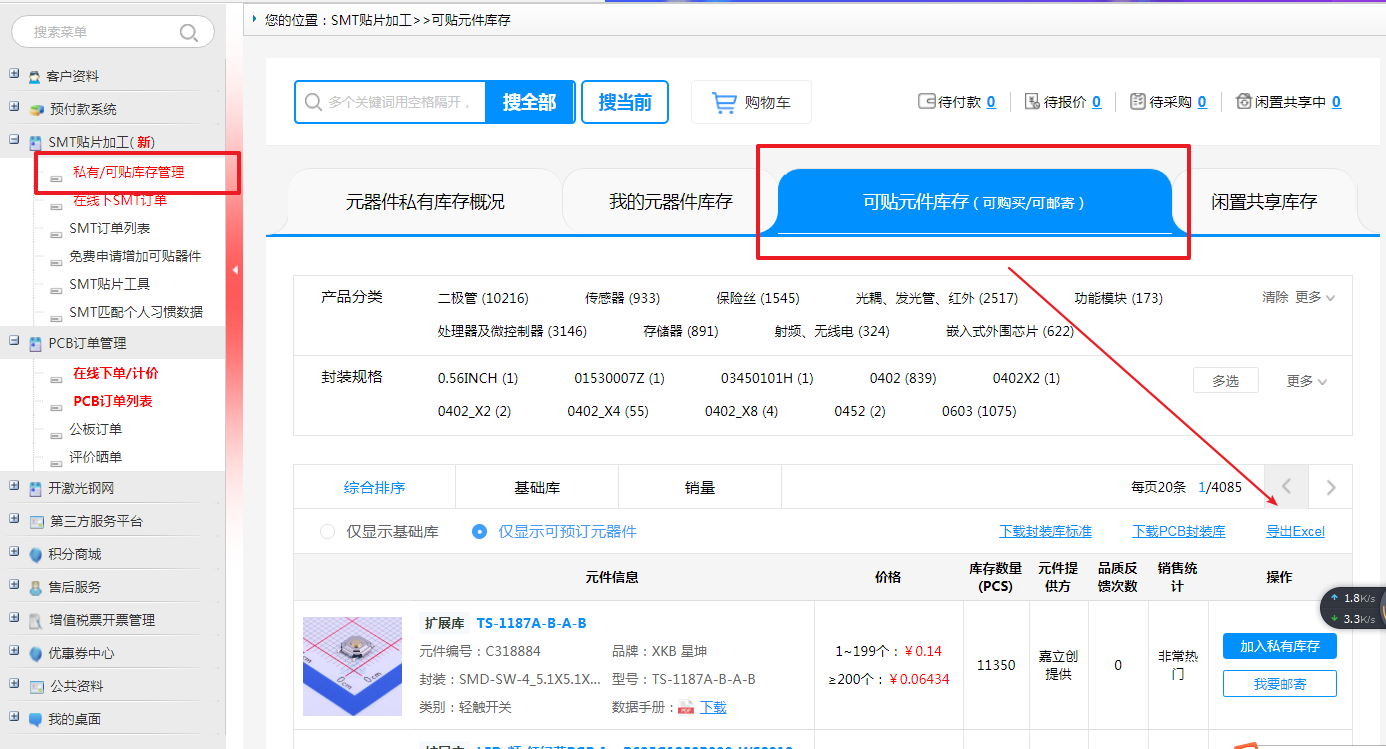Expand 更多 in product category row
The width and height of the screenshot is (1386, 749).
1315,298
